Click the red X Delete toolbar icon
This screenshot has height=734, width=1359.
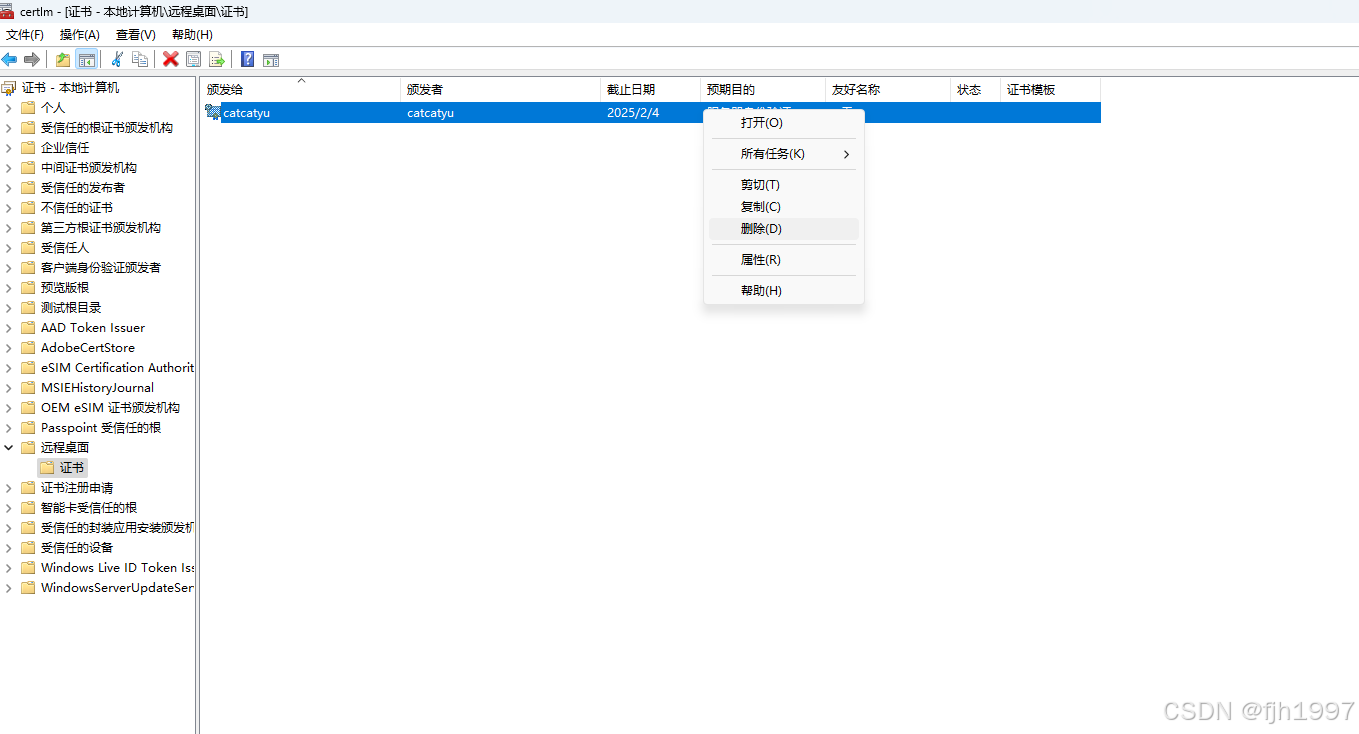point(171,59)
